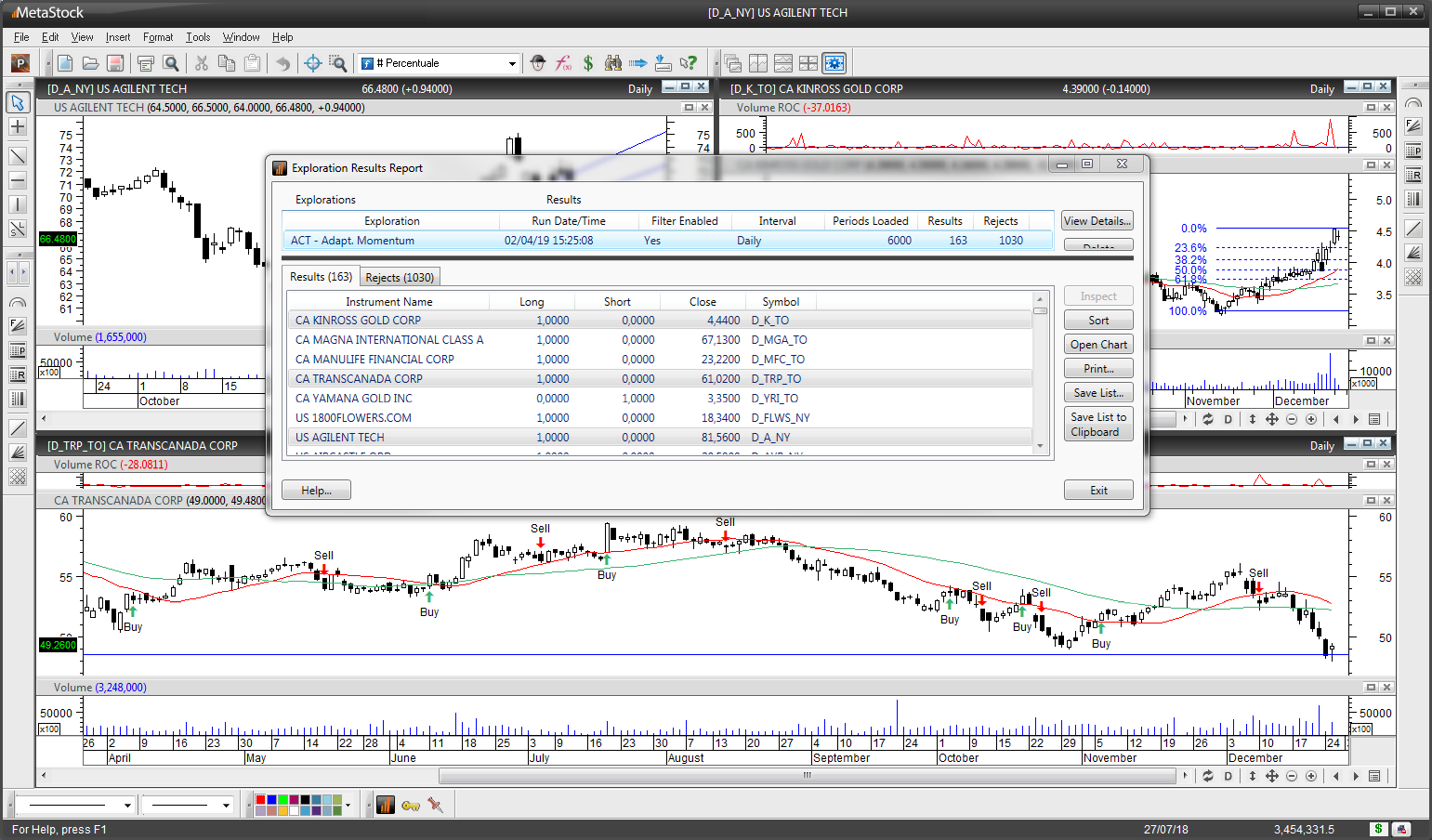Screen dimensions: 1432x840
Task: Tile windows with grid layout icon
Action: 808,63
